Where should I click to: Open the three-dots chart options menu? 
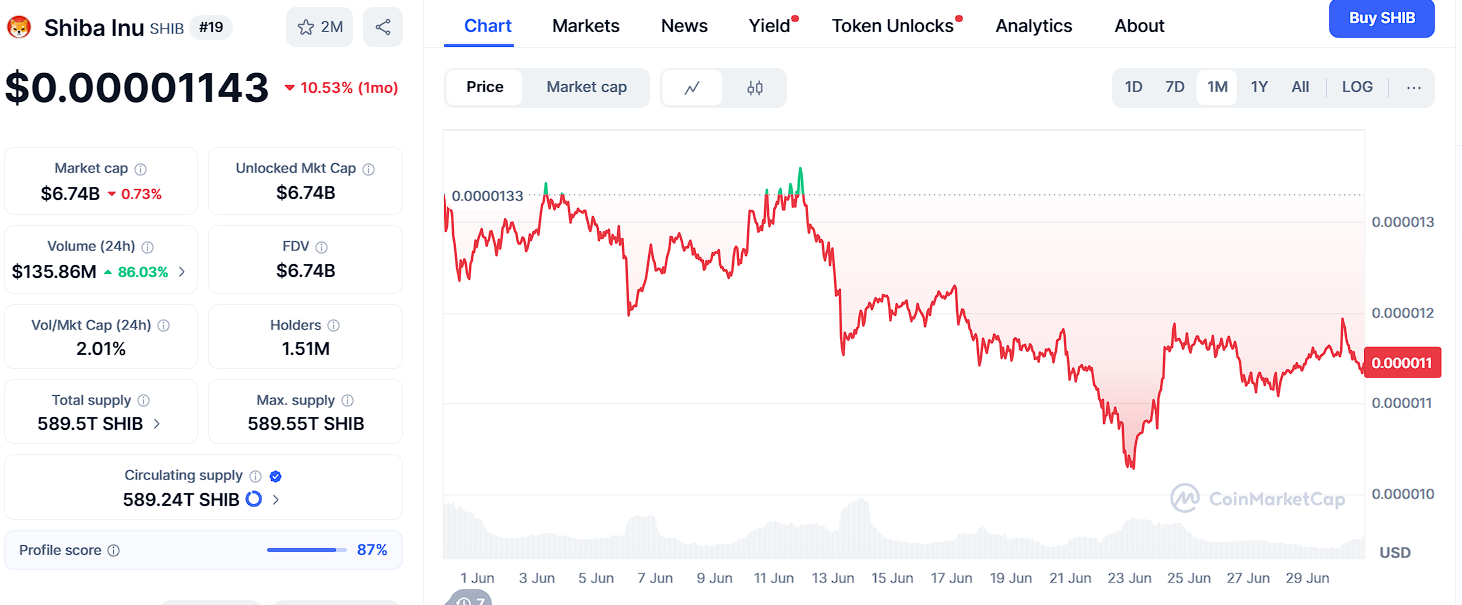[x=1413, y=87]
